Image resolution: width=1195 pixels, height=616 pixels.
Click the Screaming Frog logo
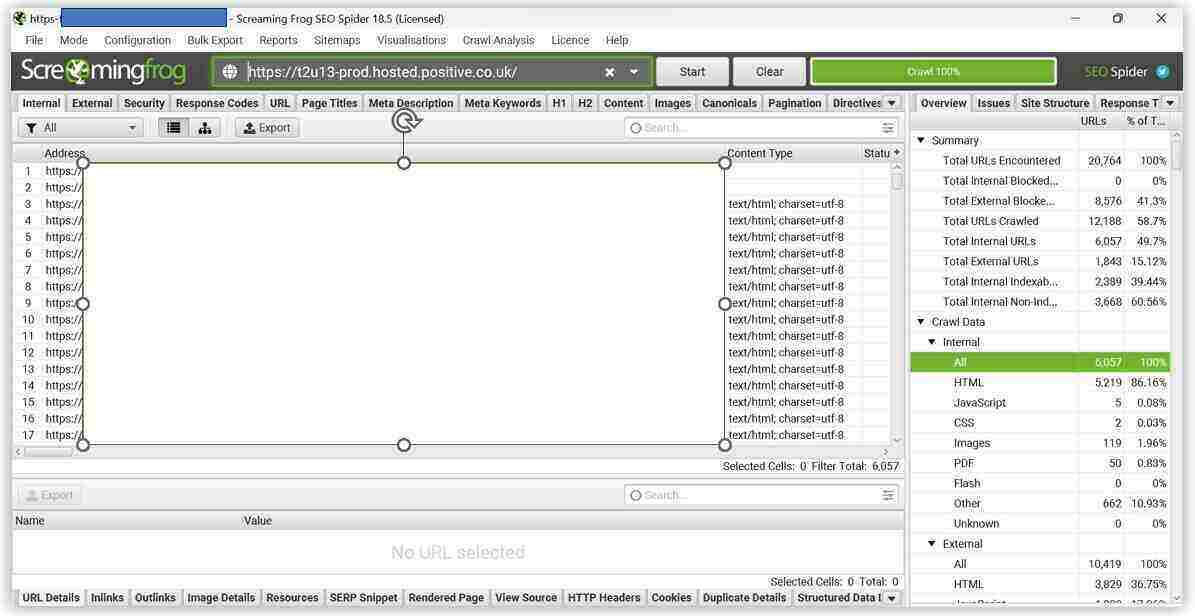point(103,72)
